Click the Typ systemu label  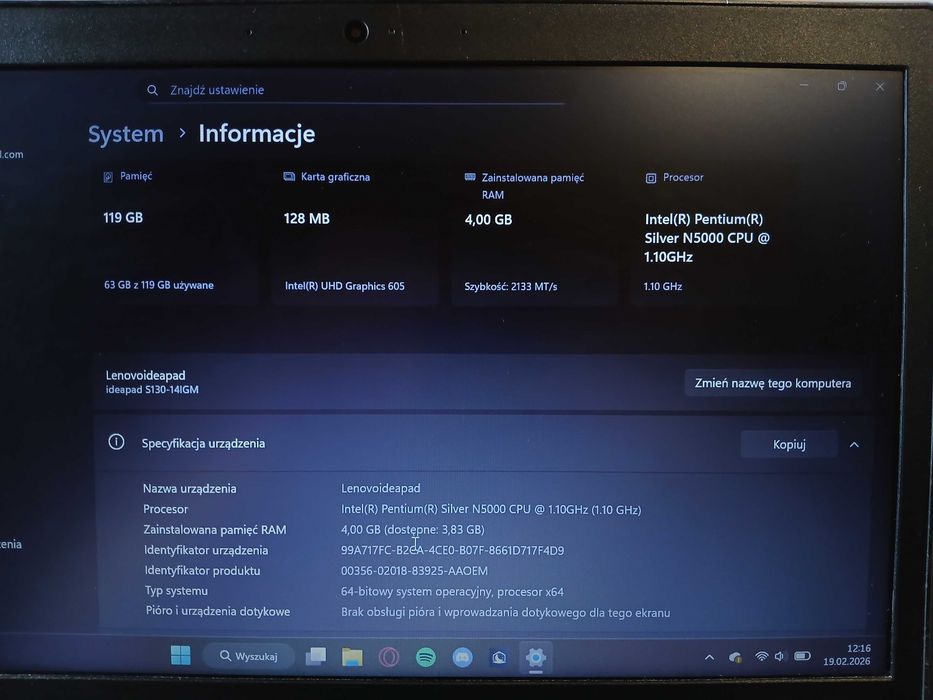(x=177, y=590)
